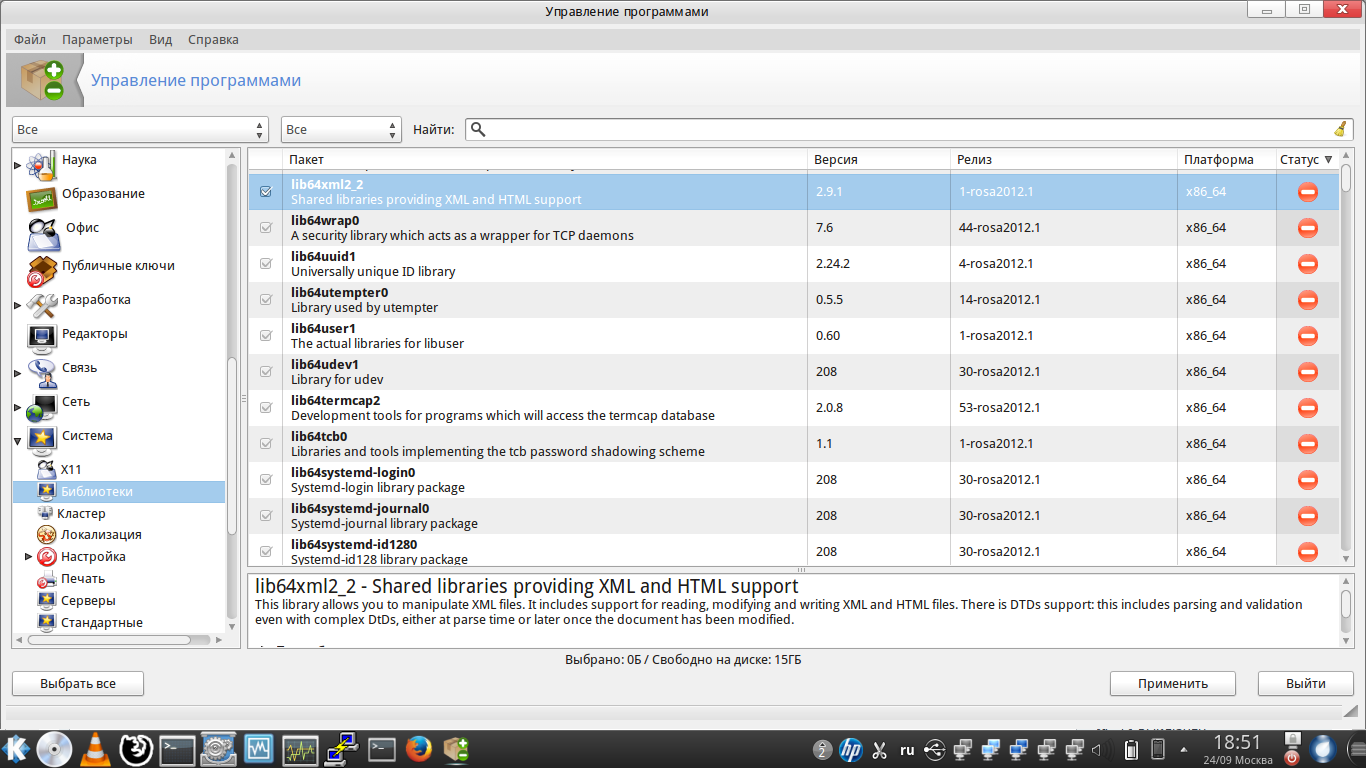Toggle checkbox for lib64termcap2 package
1366x768 pixels.
point(266,408)
